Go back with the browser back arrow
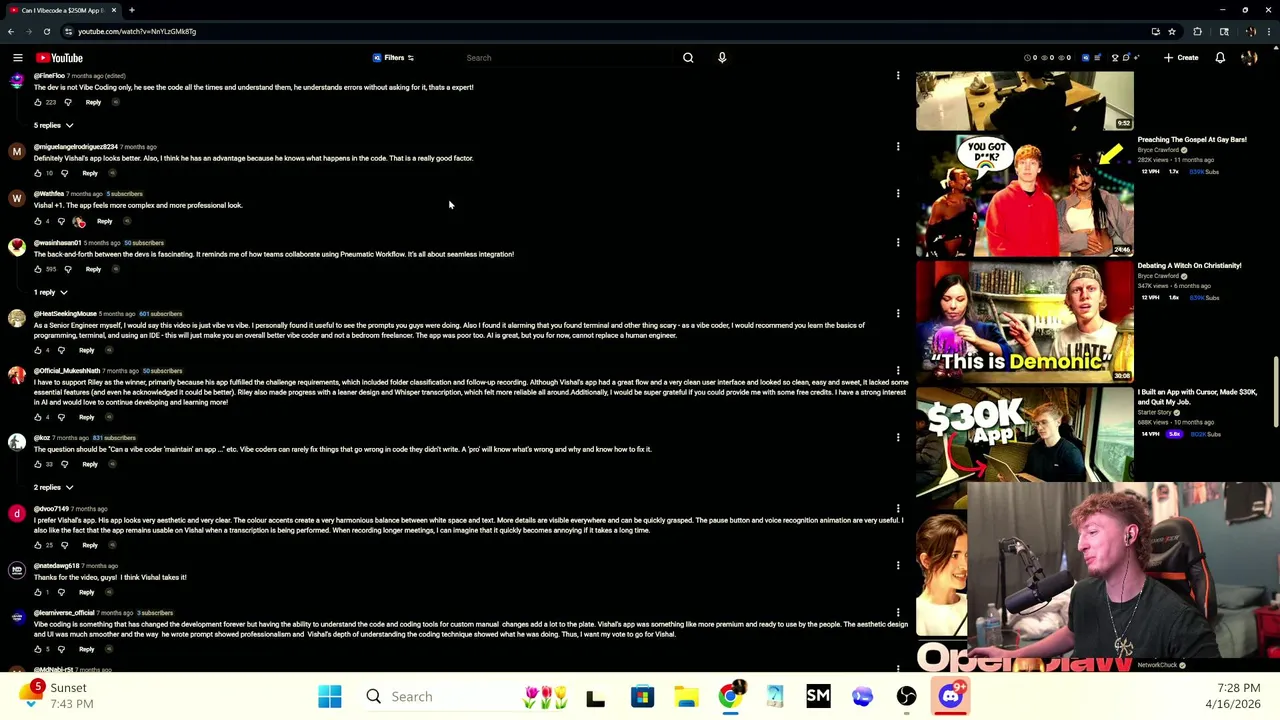The image size is (1280, 720). click(11, 31)
